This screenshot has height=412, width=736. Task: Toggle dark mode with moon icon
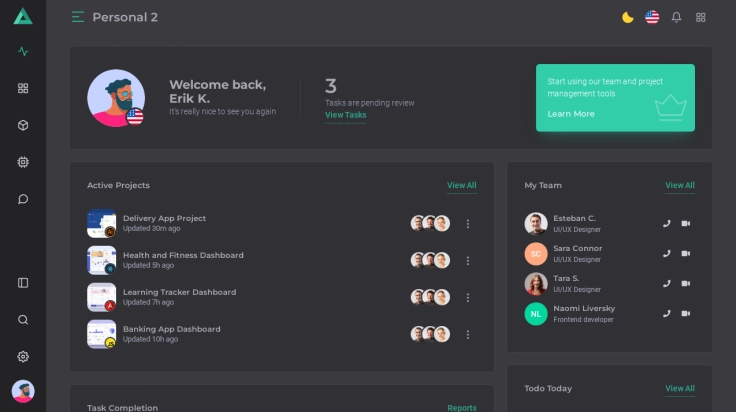[628, 17]
